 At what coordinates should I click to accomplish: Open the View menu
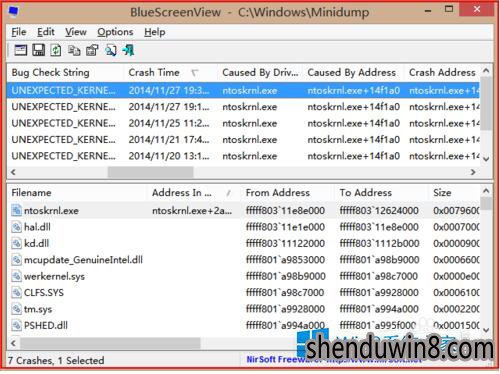click(x=76, y=32)
